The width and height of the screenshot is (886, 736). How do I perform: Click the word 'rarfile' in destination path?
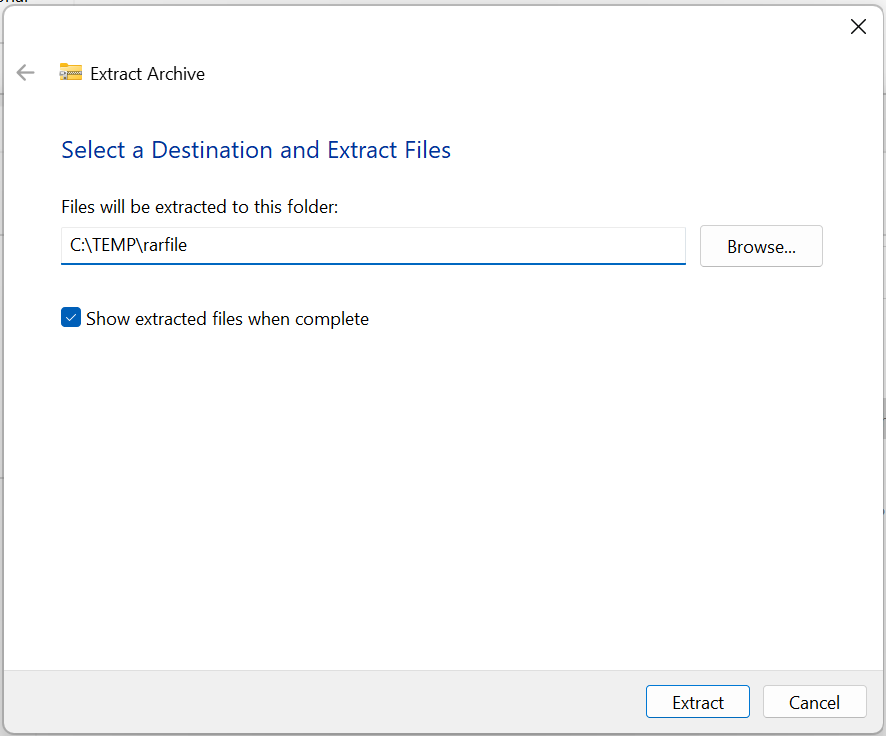click(x=163, y=245)
